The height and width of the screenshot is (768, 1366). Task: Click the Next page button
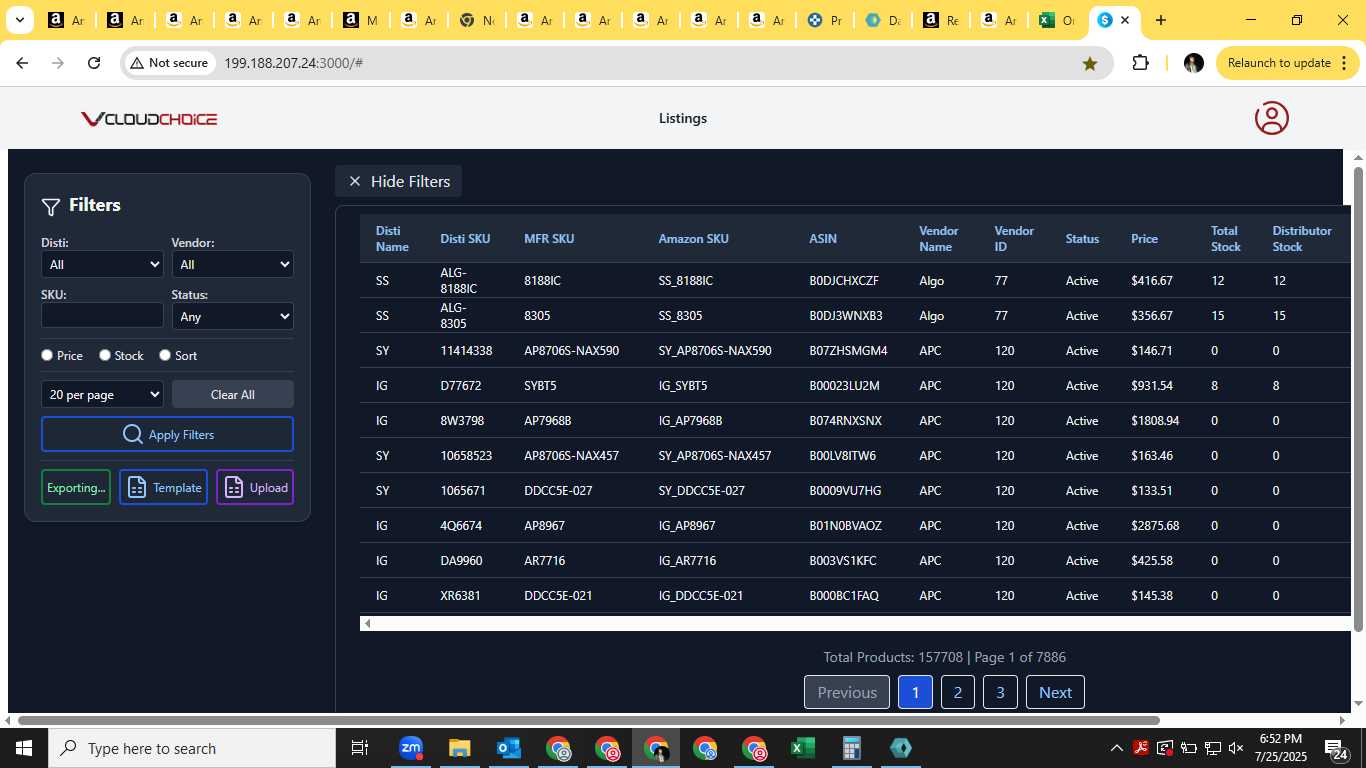click(x=1055, y=692)
